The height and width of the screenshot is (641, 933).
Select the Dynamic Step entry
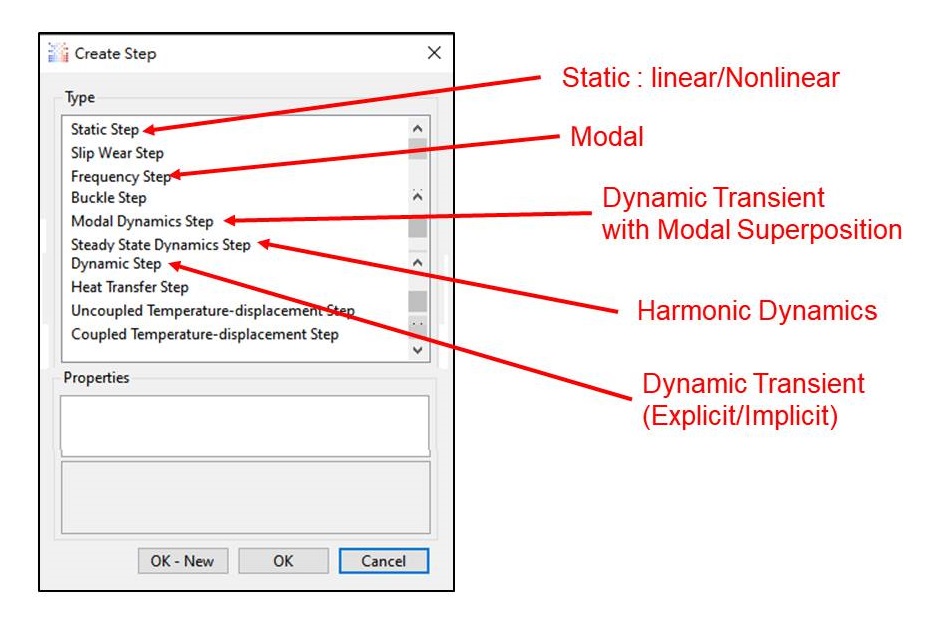(115, 264)
